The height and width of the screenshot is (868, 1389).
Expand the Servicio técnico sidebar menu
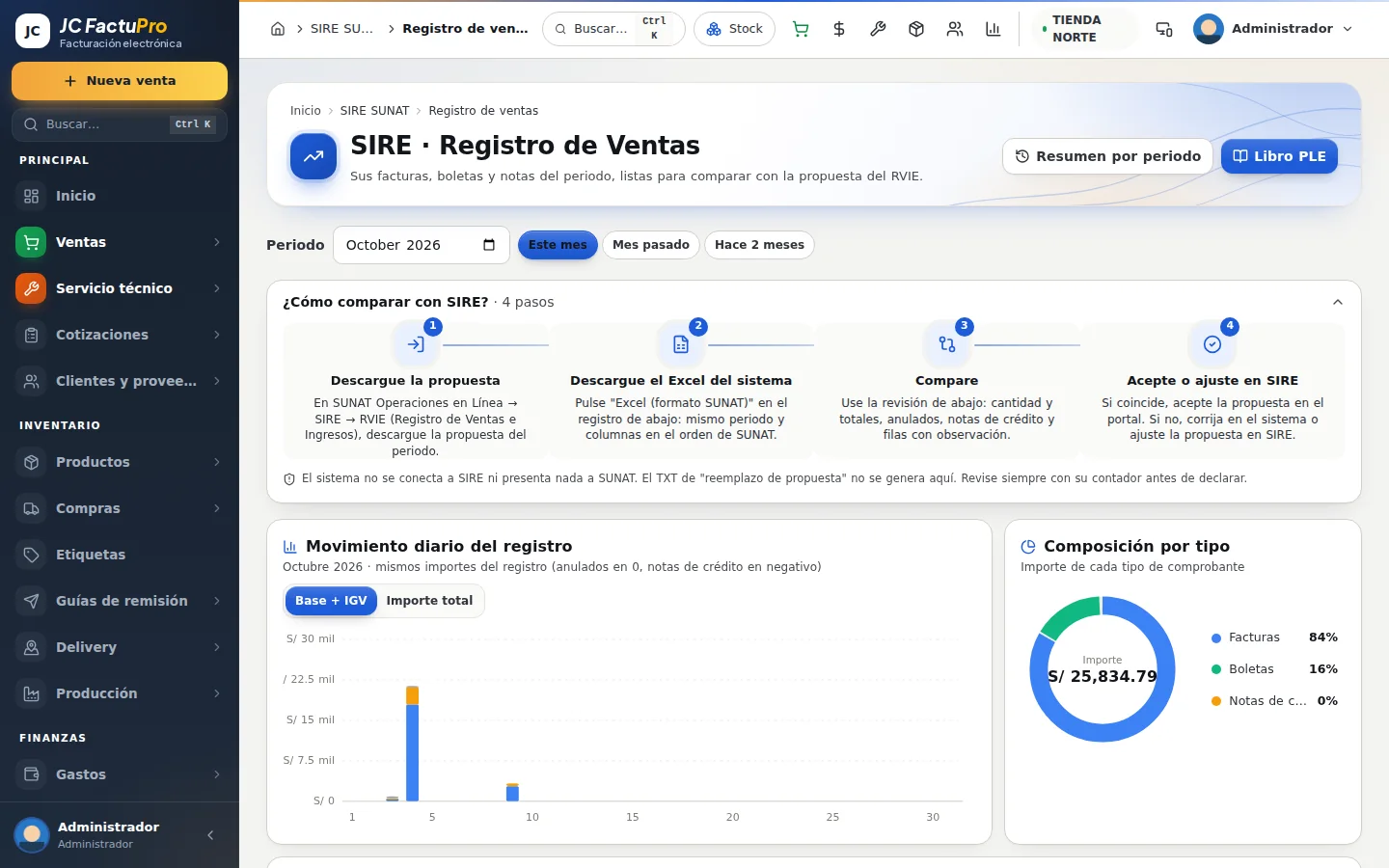120,288
